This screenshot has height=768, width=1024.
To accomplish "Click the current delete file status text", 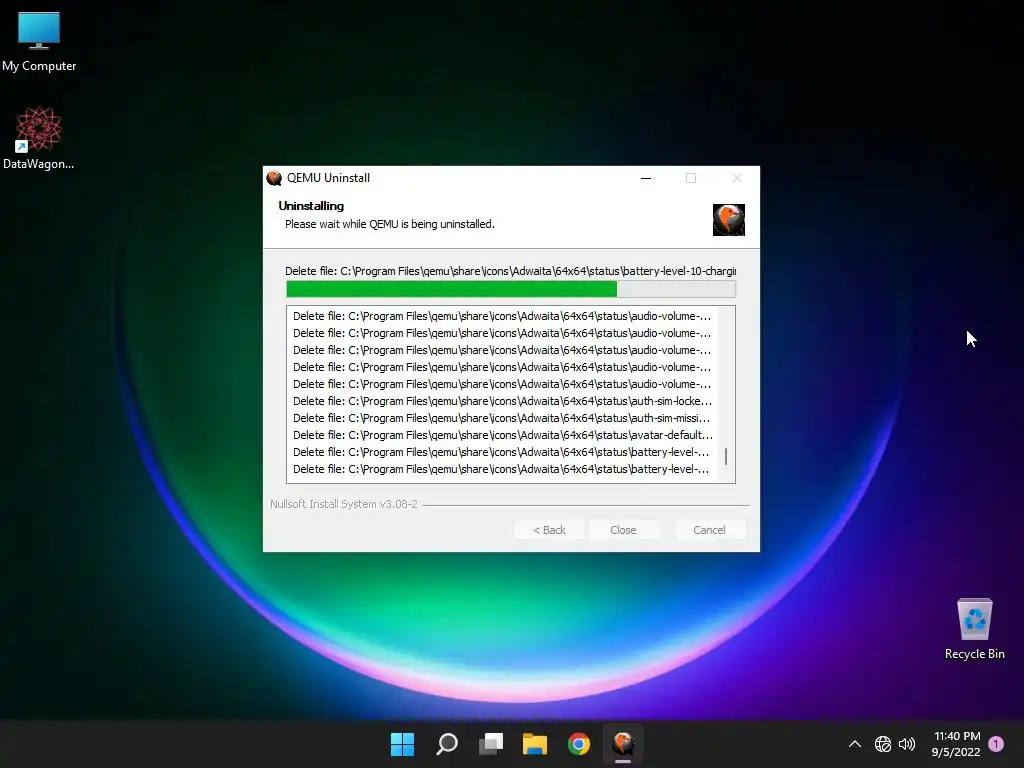I will click(511, 270).
